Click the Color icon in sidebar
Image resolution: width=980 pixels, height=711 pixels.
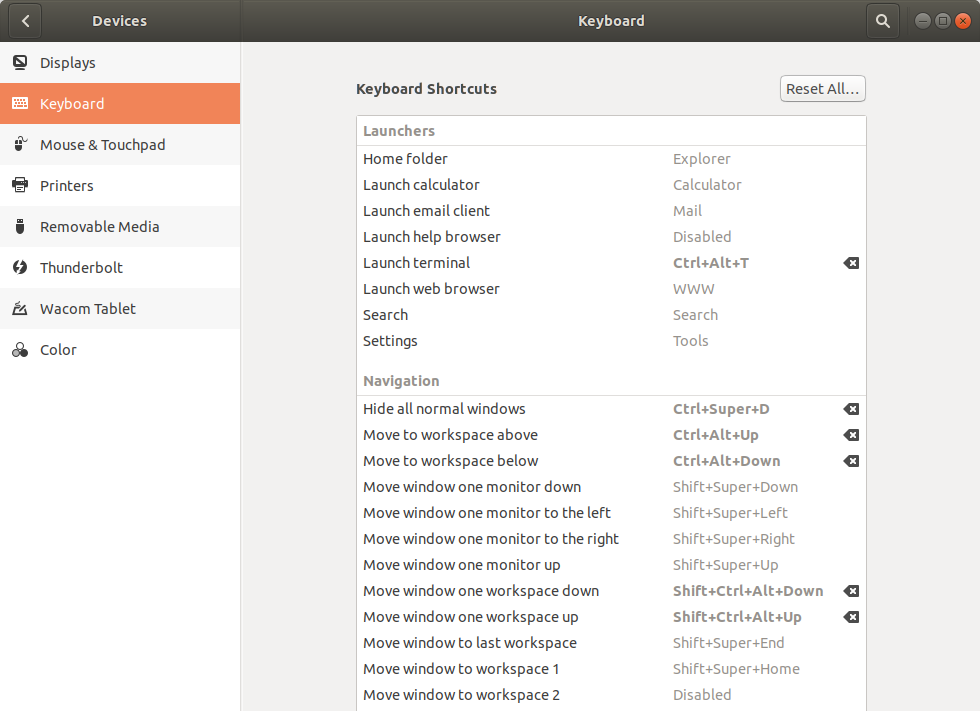20,349
